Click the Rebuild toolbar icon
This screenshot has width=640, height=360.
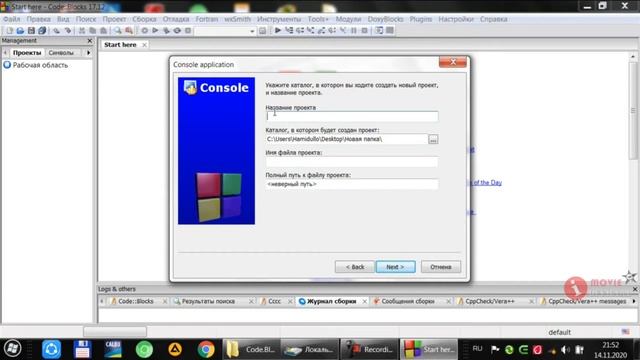pyautogui.click(x=177, y=31)
